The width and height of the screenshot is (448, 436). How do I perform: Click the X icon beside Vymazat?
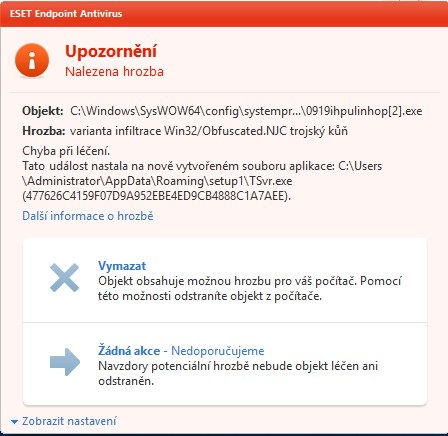64,278
